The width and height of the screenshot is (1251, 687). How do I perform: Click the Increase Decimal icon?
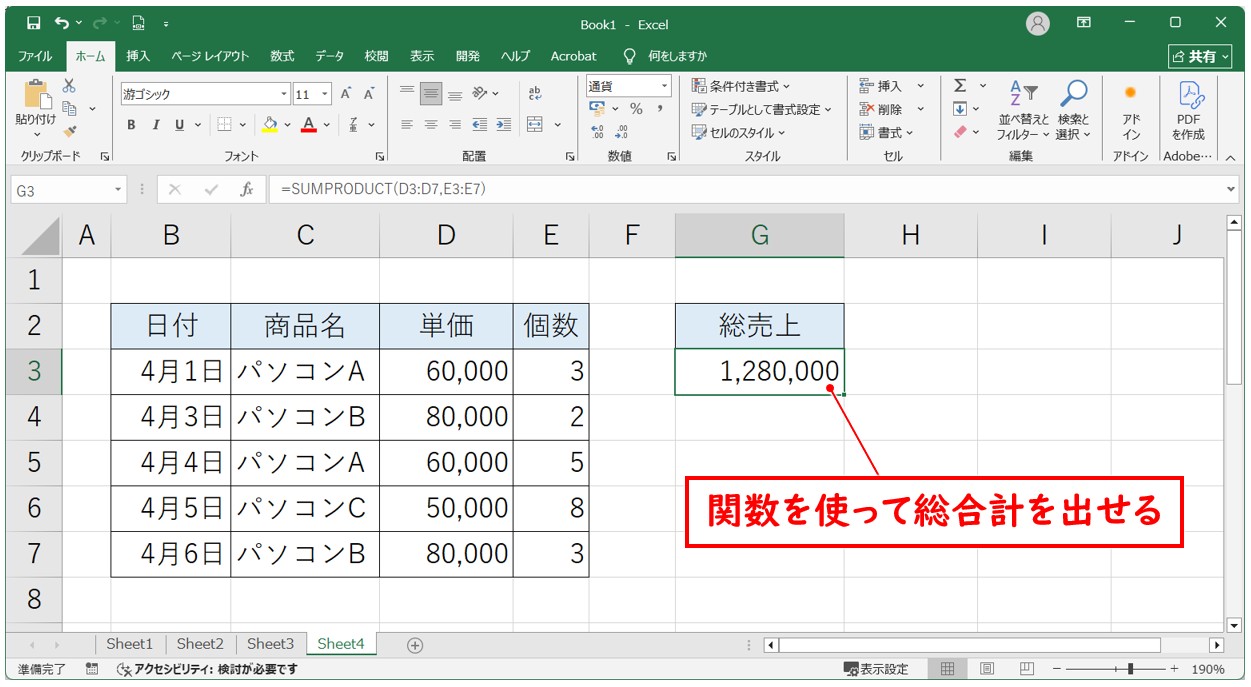coord(598,132)
